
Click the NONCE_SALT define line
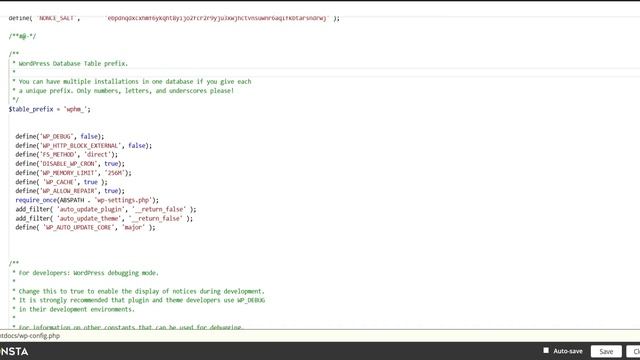(174, 18)
